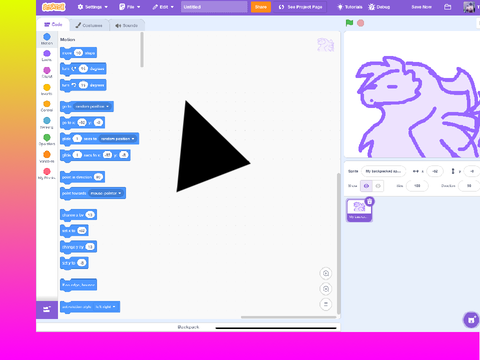Open the Settings menu

[x=93, y=7]
